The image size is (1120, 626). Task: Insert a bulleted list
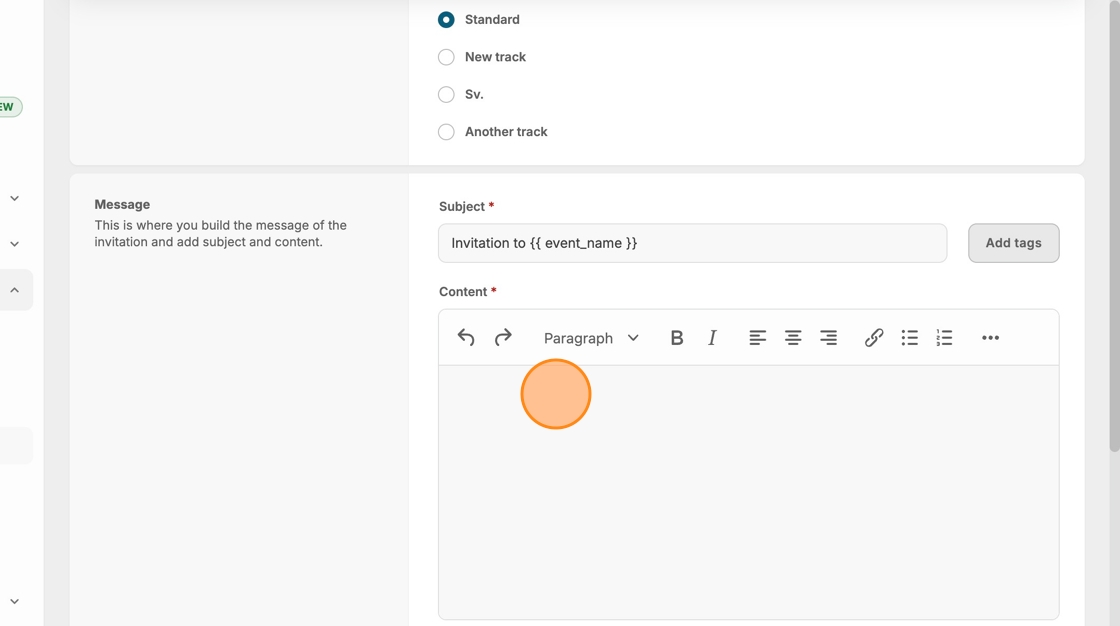coord(909,338)
